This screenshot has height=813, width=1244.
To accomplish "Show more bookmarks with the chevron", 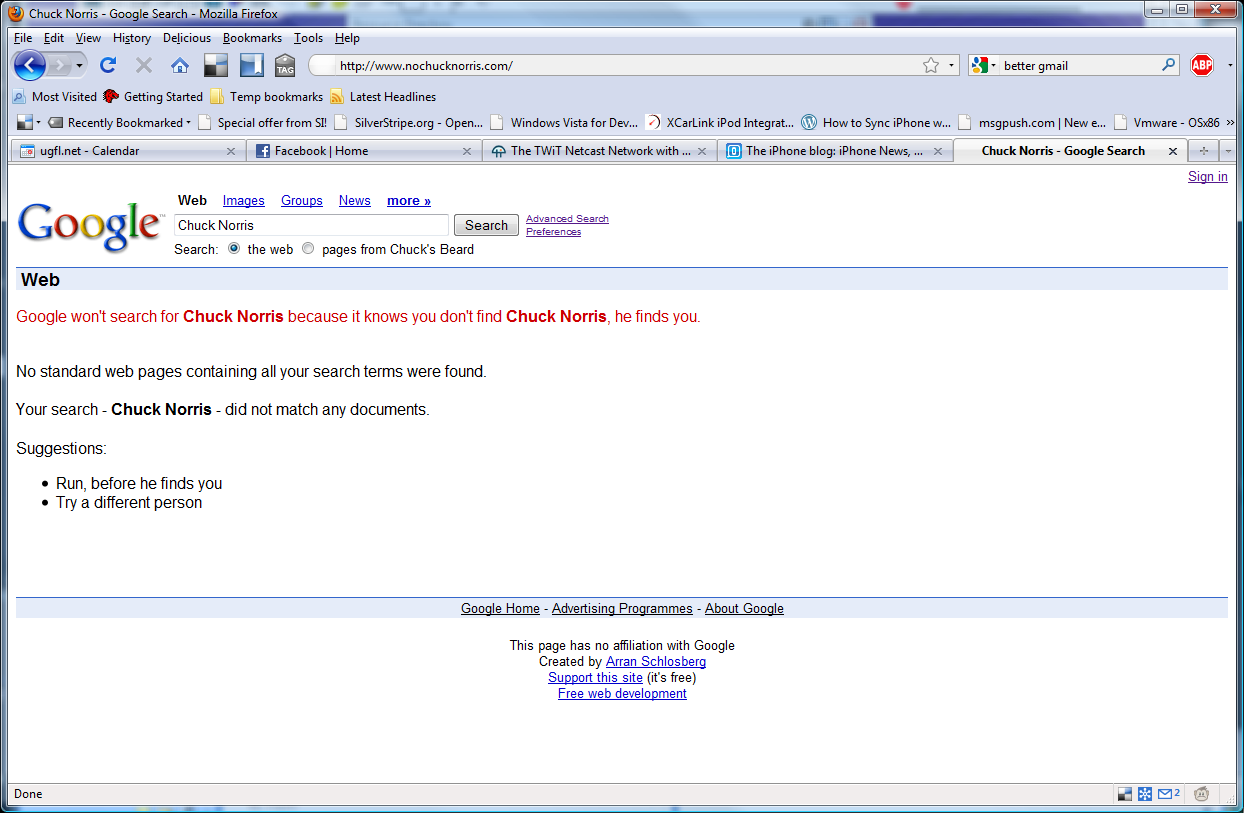I will (1231, 123).
